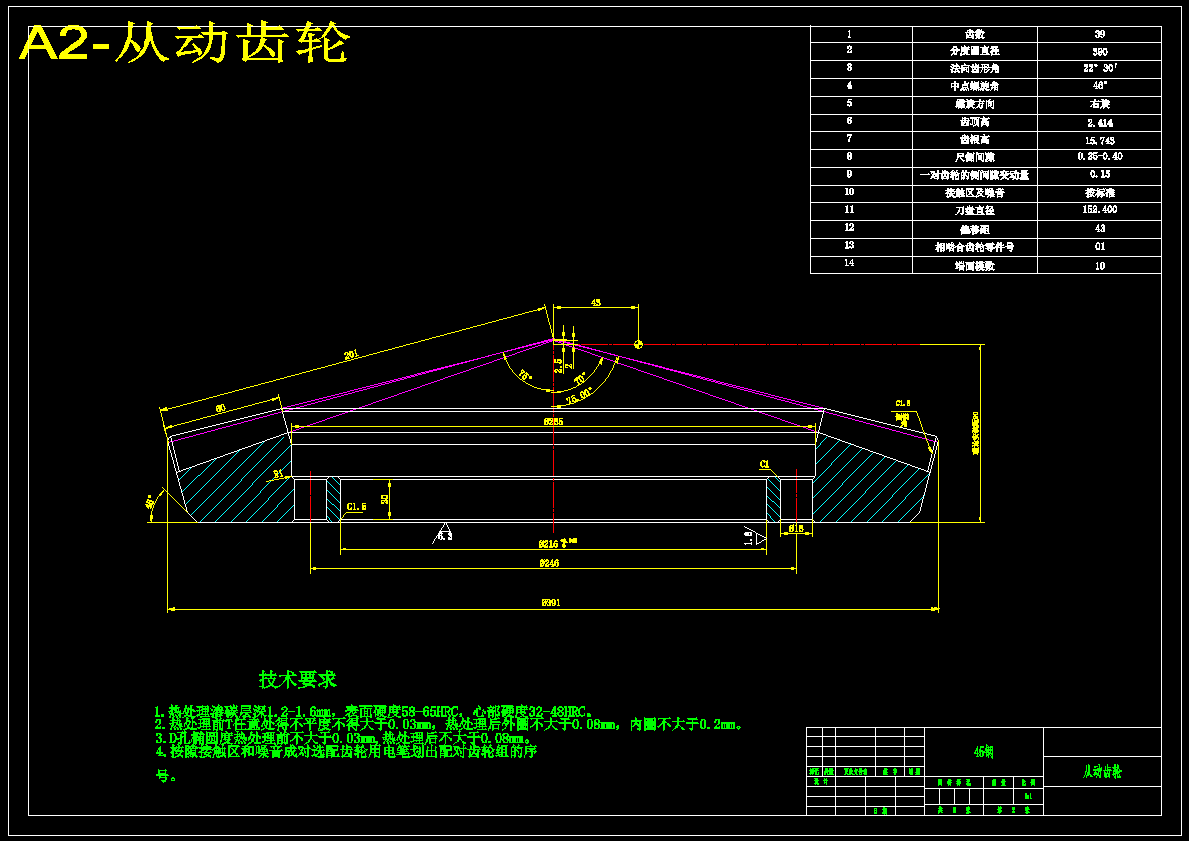The height and width of the screenshot is (841, 1189).
Task: Click the 'C1.8' leader note at upper right
Action: pyautogui.click(x=903, y=403)
